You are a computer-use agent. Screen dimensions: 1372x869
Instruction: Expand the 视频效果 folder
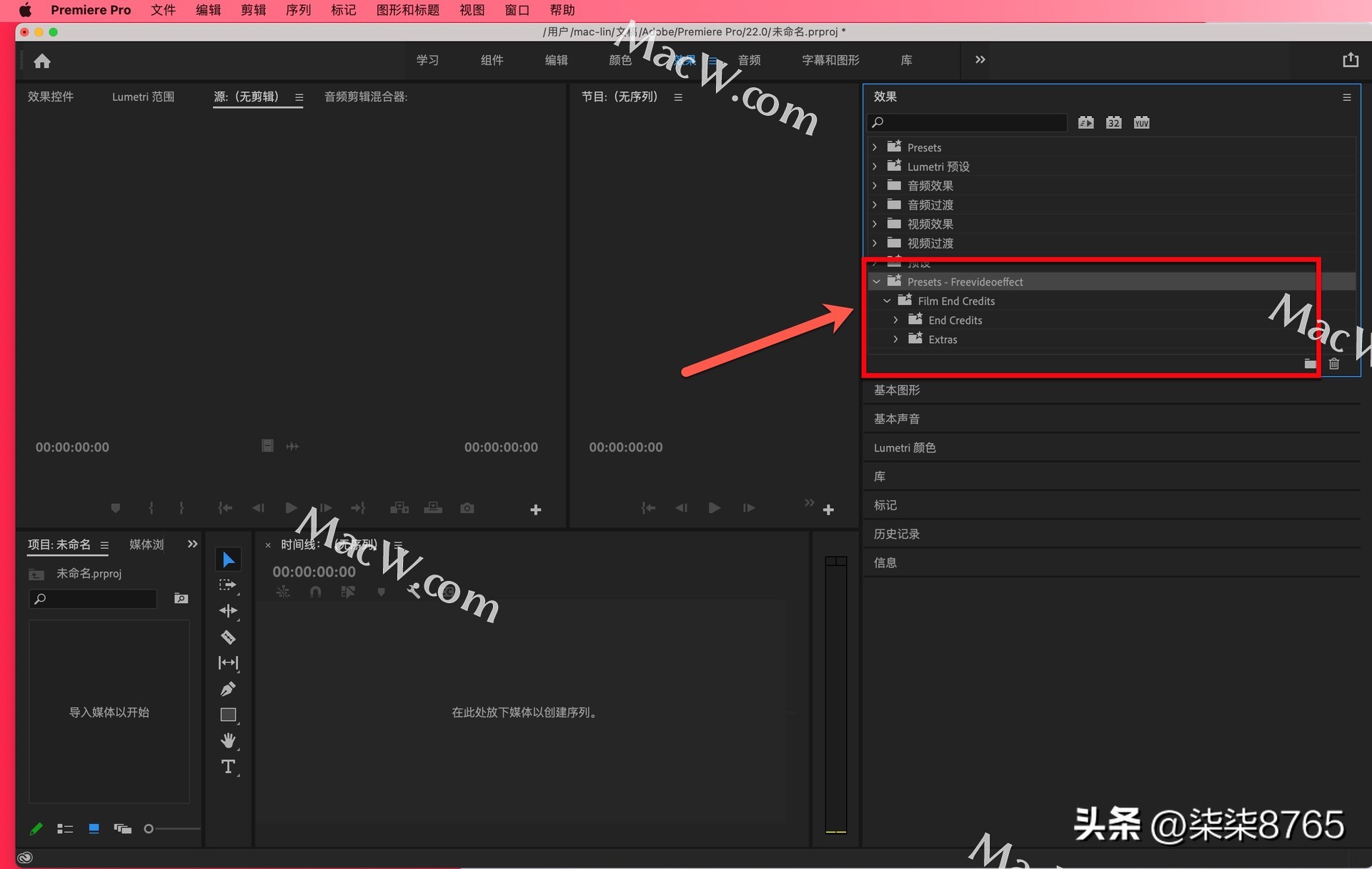tap(875, 224)
